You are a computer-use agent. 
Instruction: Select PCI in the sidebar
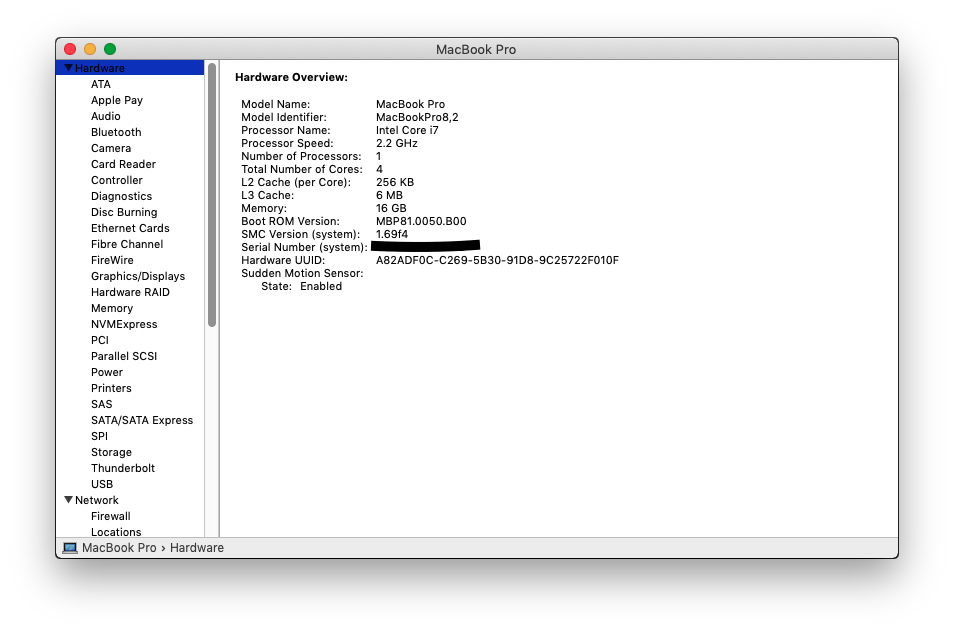click(x=100, y=340)
